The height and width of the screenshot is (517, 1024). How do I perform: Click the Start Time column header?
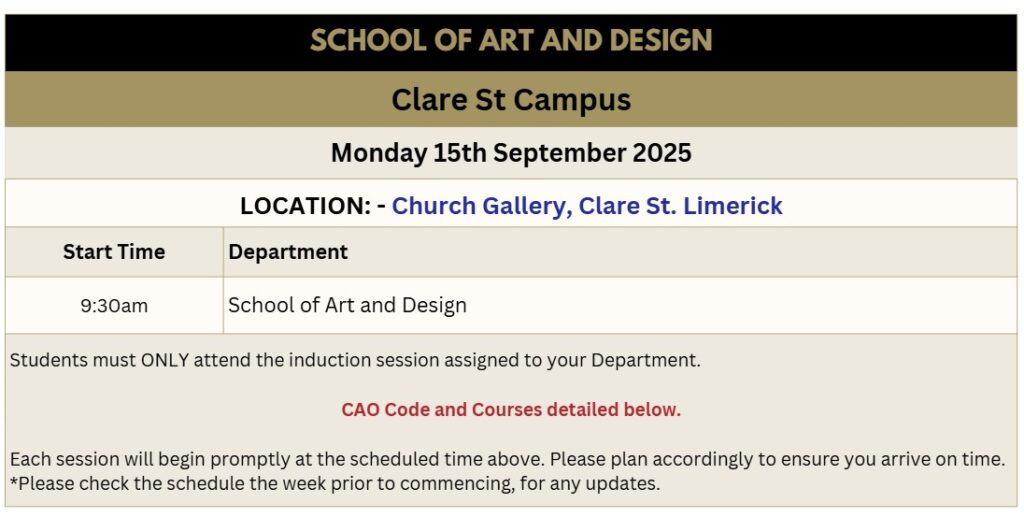[114, 252]
